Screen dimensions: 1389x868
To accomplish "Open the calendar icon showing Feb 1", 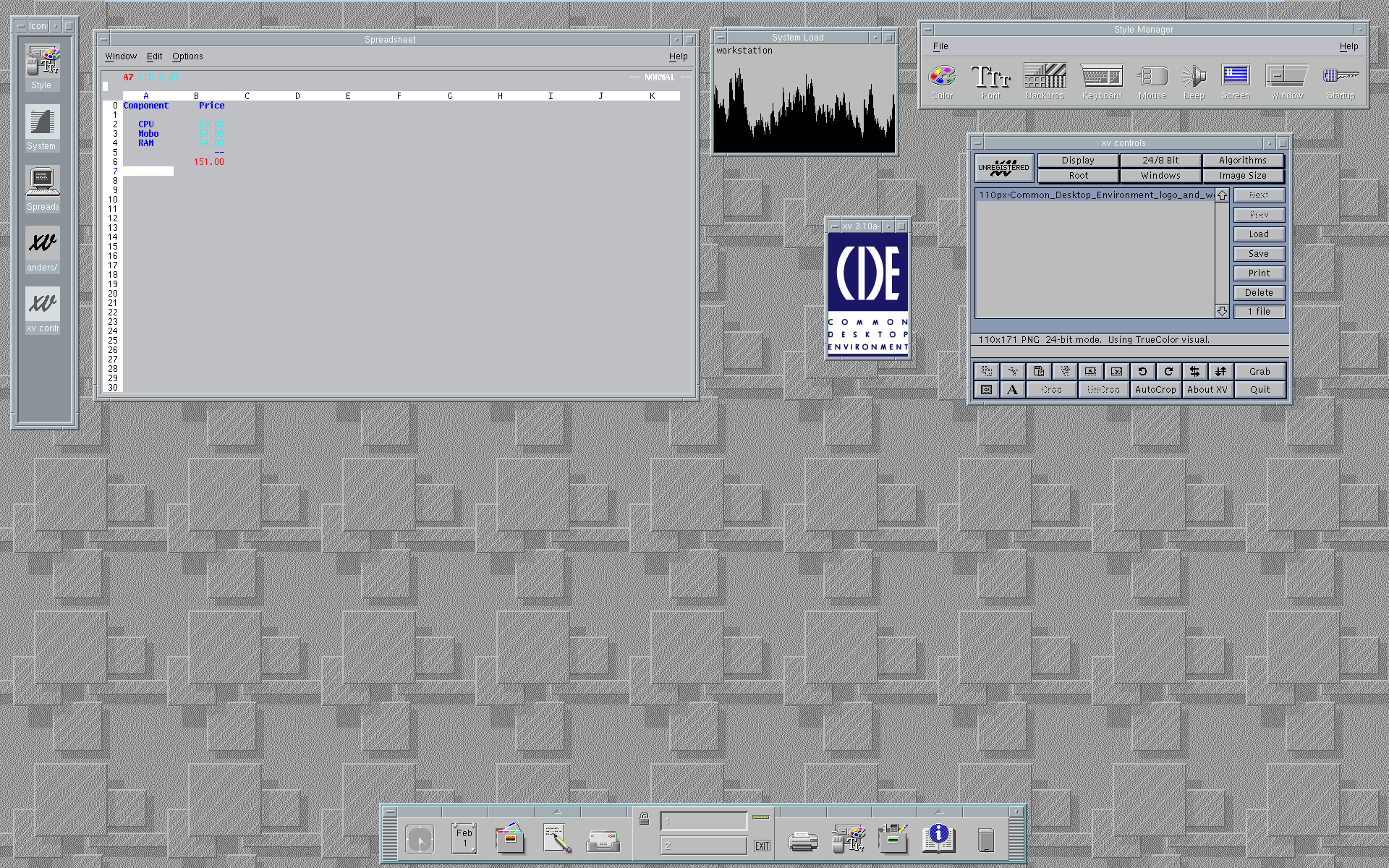I will (464, 839).
